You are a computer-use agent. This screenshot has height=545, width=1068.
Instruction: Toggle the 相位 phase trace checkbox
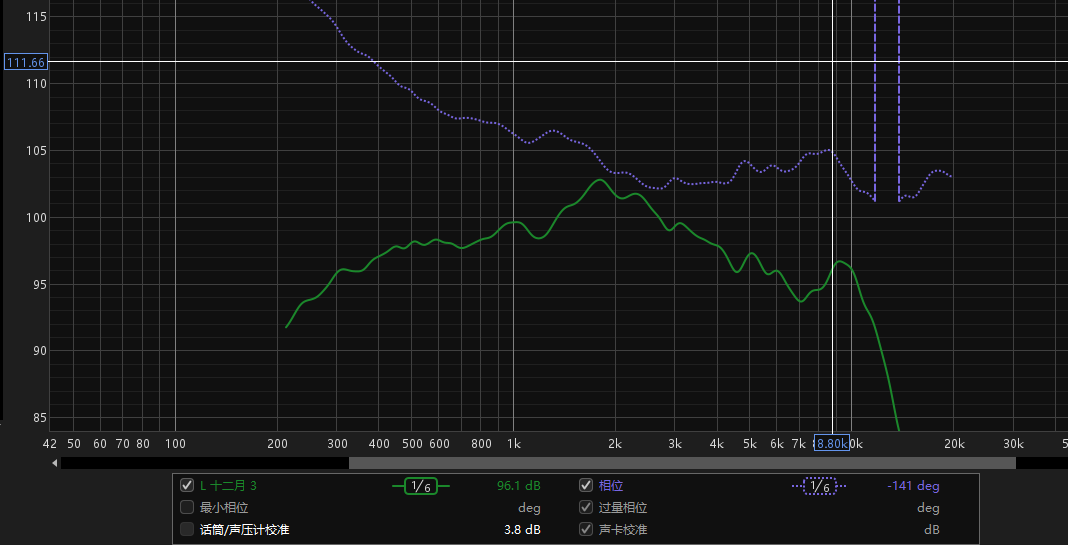(586, 485)
